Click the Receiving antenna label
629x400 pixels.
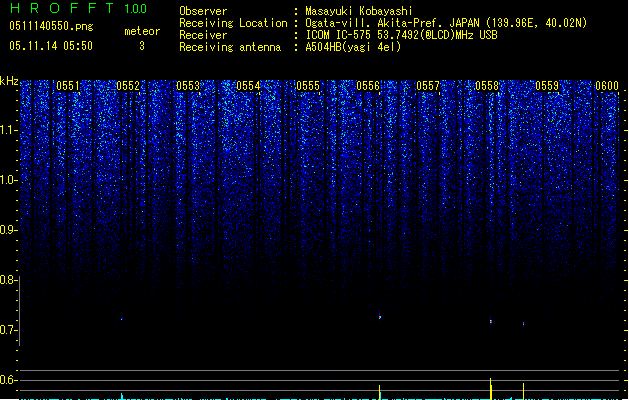[x=230, y=47]
